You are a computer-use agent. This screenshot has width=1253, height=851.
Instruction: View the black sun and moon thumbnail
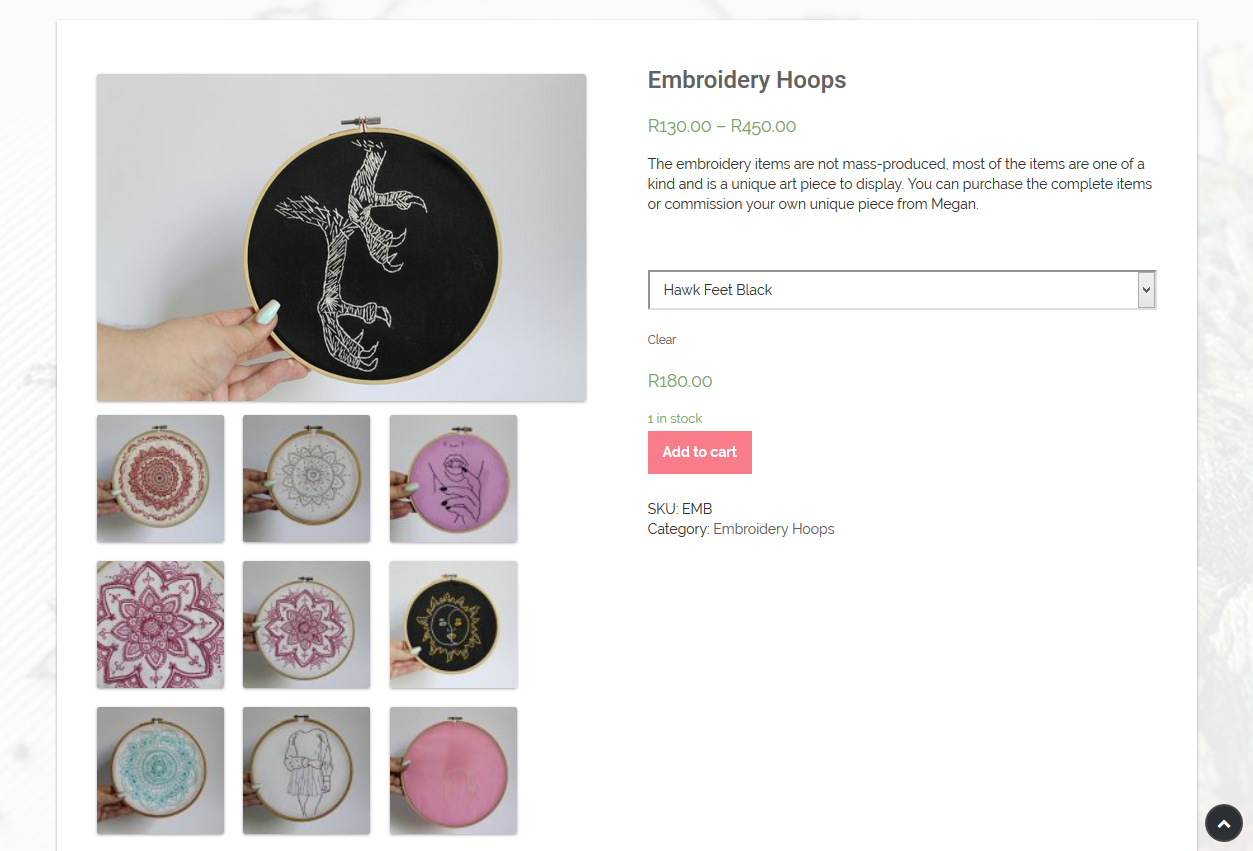(453, 625)
